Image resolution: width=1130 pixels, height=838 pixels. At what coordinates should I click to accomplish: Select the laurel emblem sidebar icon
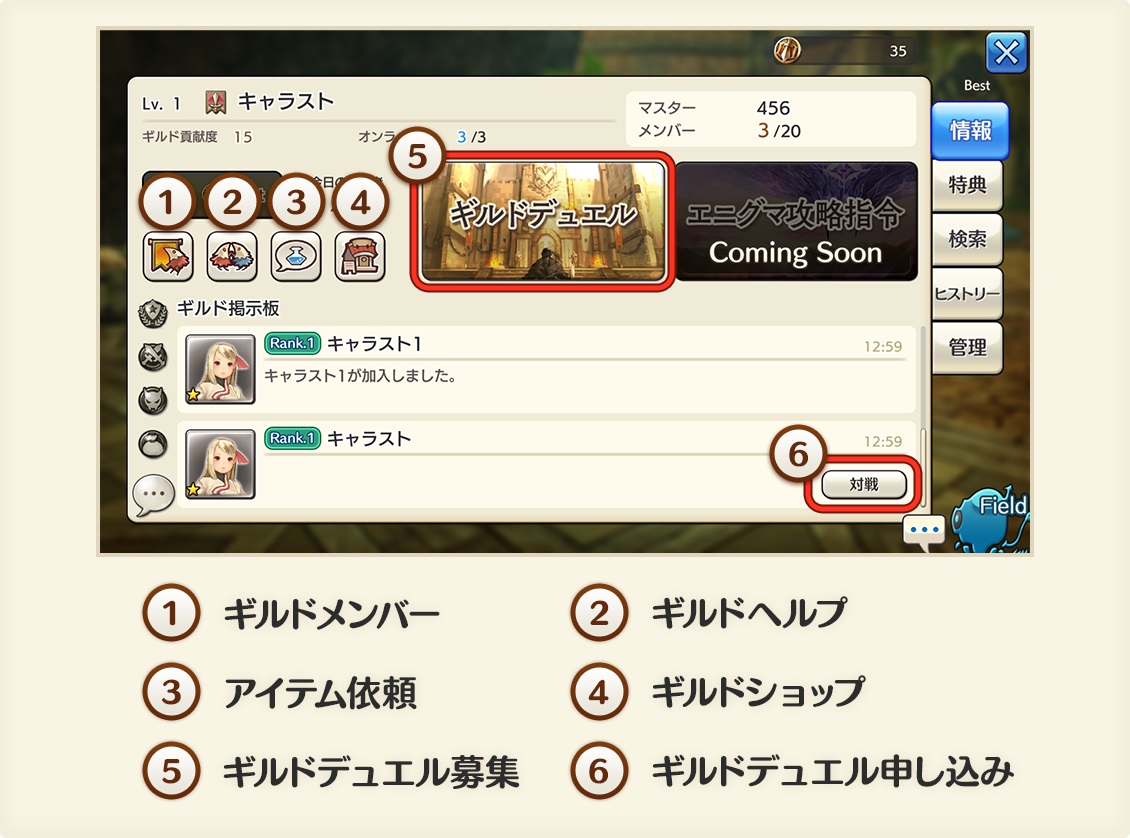153,313
